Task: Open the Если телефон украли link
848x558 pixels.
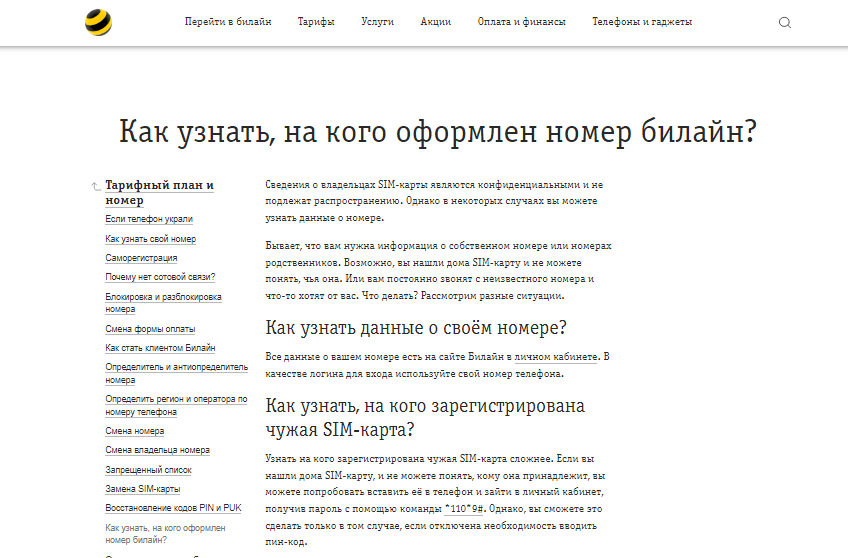Action: click(149, 219)
